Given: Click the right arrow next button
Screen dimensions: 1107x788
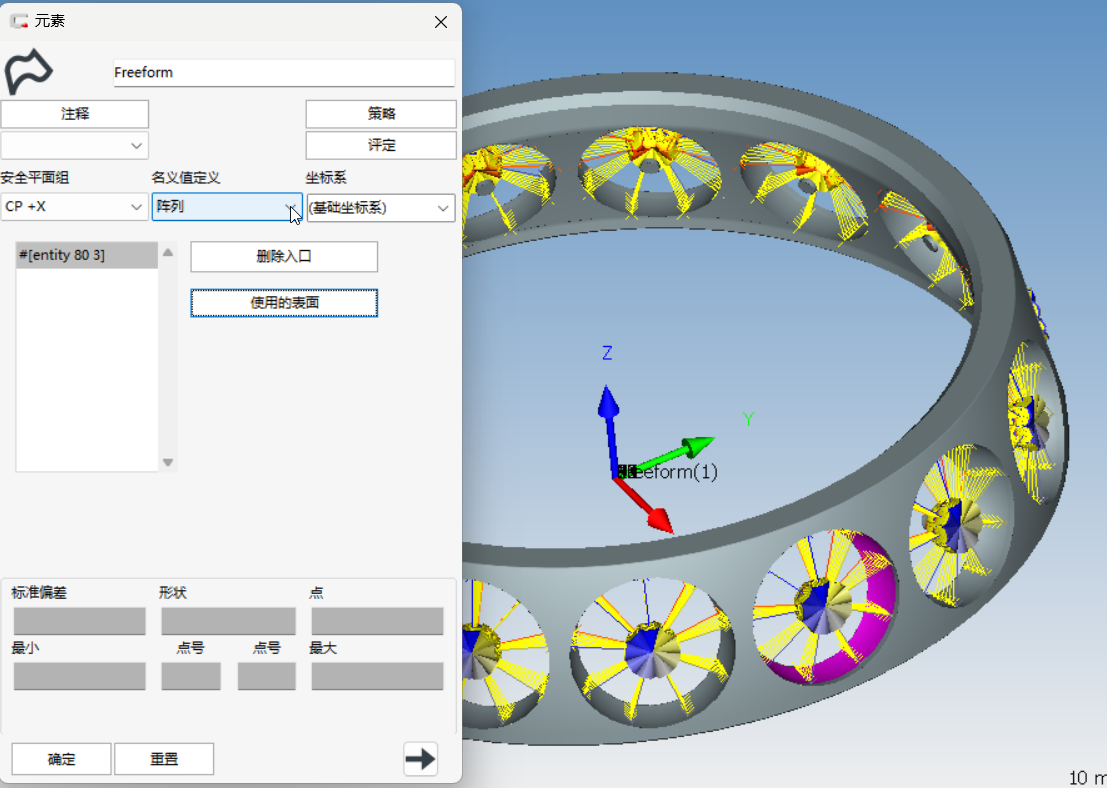Looking at the screenshot, I should pos(420,759).
